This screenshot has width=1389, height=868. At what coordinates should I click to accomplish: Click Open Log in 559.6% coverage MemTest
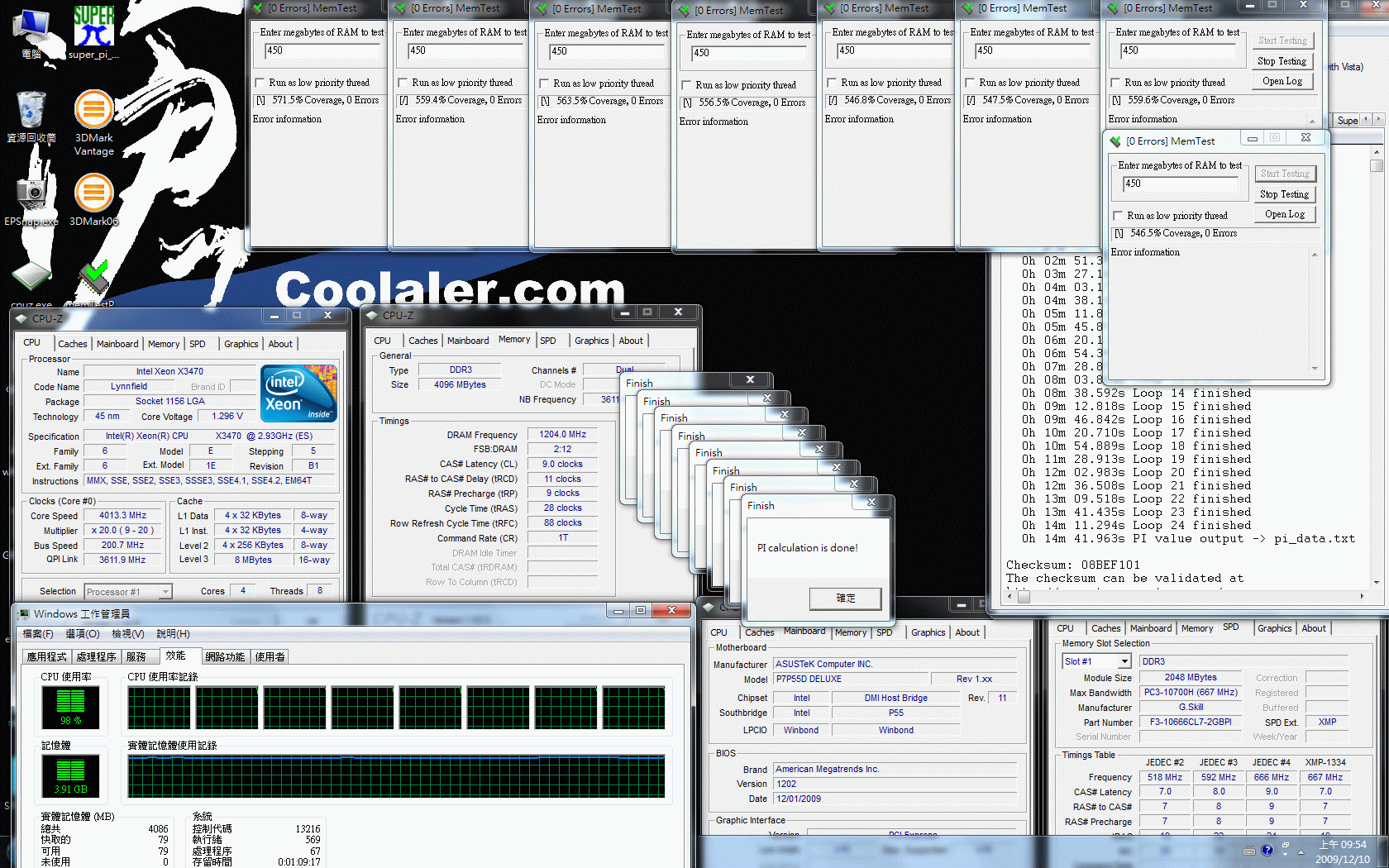tap(1282, 81)
